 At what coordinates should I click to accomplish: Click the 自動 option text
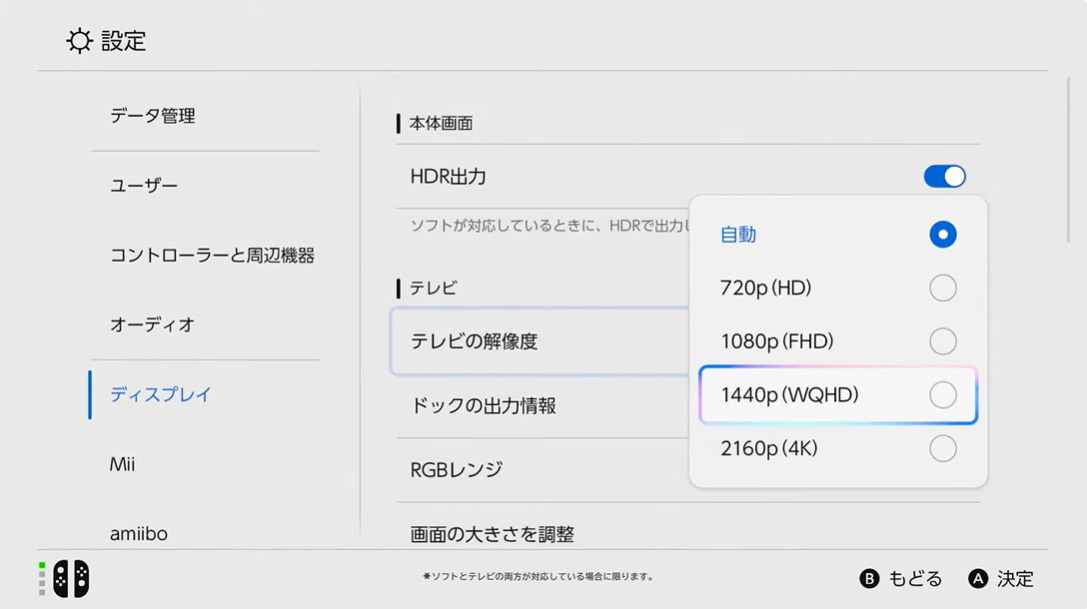(738, 234)
